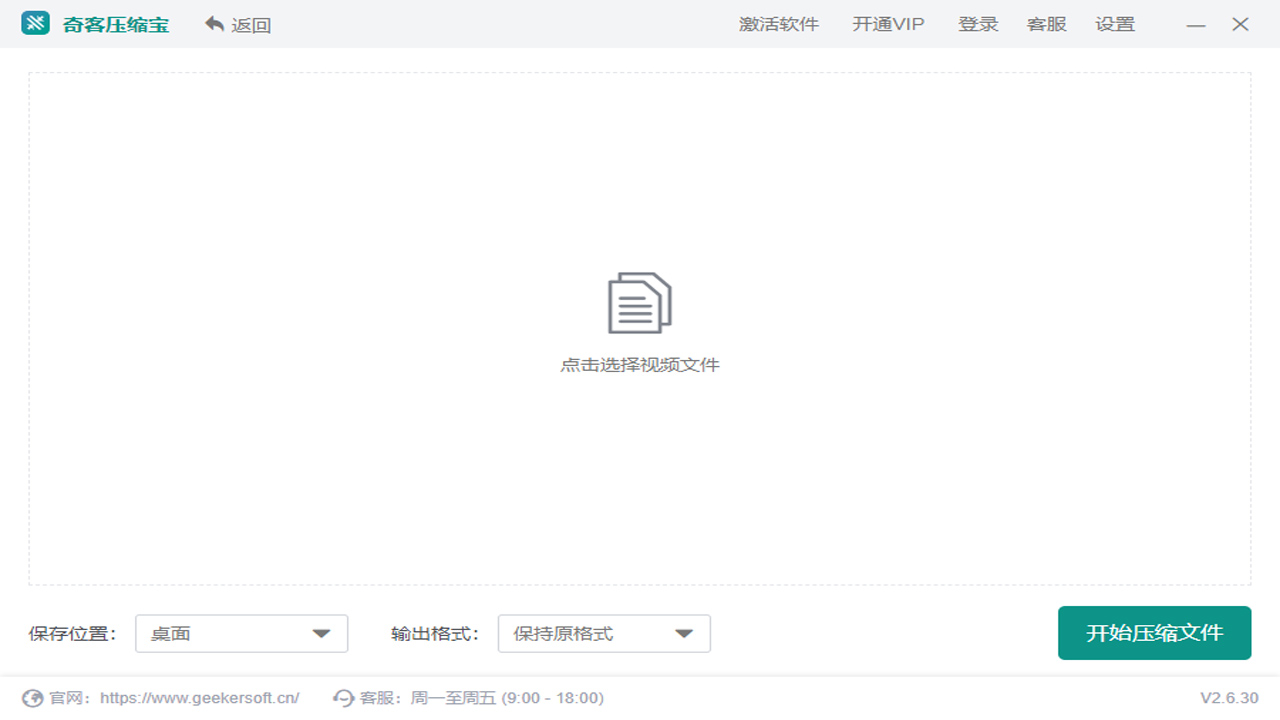Select 激活软件 in the top menu
This screenshot has width=1280, height=720.
(x=779, y=24)
